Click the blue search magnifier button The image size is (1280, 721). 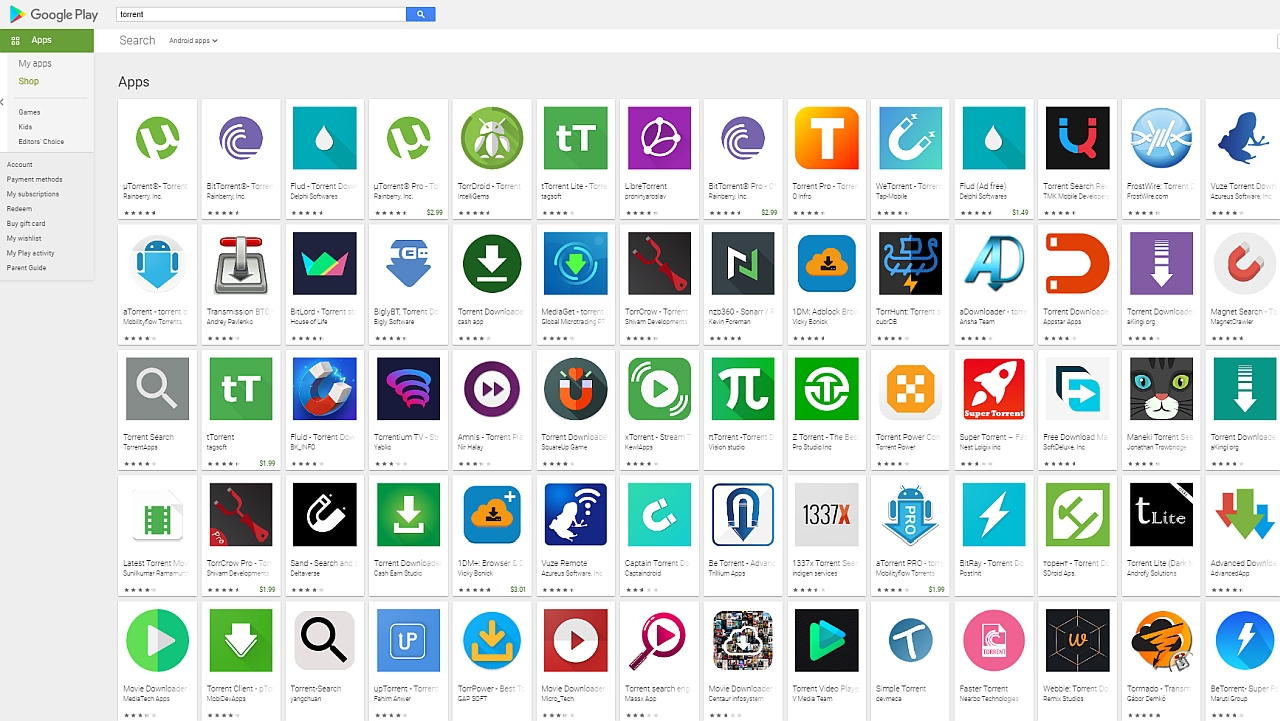tap(421, 14)
